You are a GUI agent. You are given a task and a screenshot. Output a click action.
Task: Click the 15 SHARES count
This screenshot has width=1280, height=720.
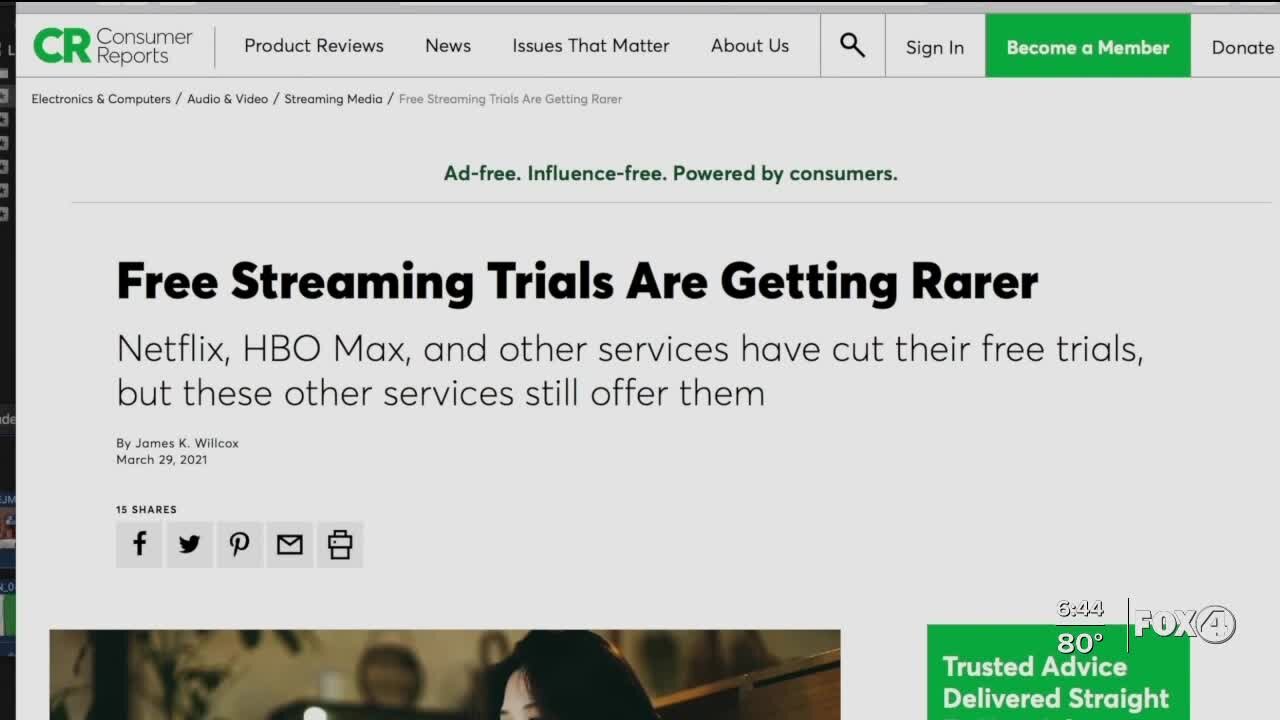146,509
